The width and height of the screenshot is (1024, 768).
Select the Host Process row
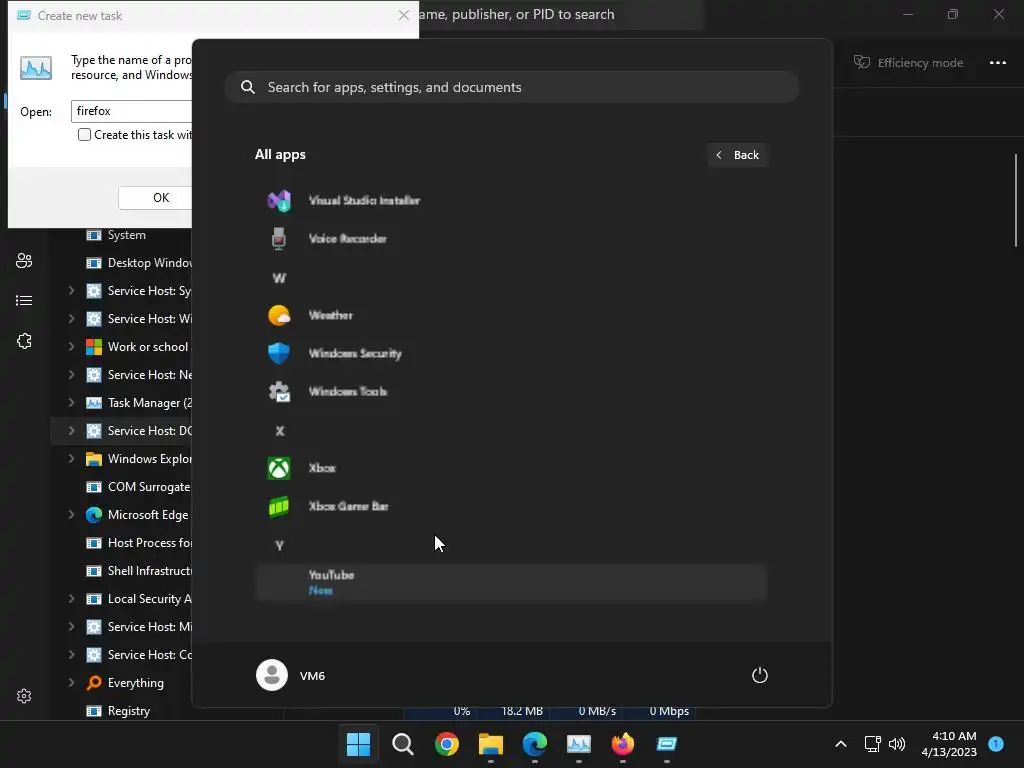tap(121, 543)
